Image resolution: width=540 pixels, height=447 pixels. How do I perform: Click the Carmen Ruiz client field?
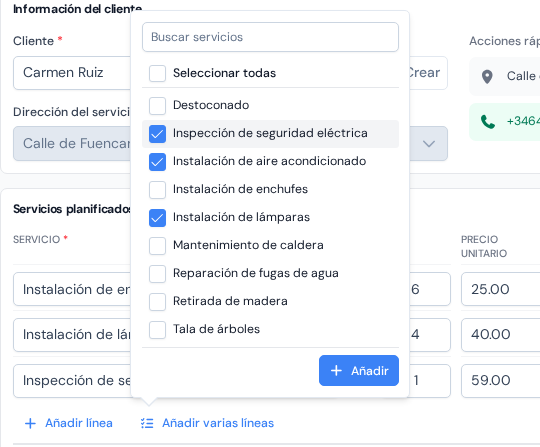72,73
